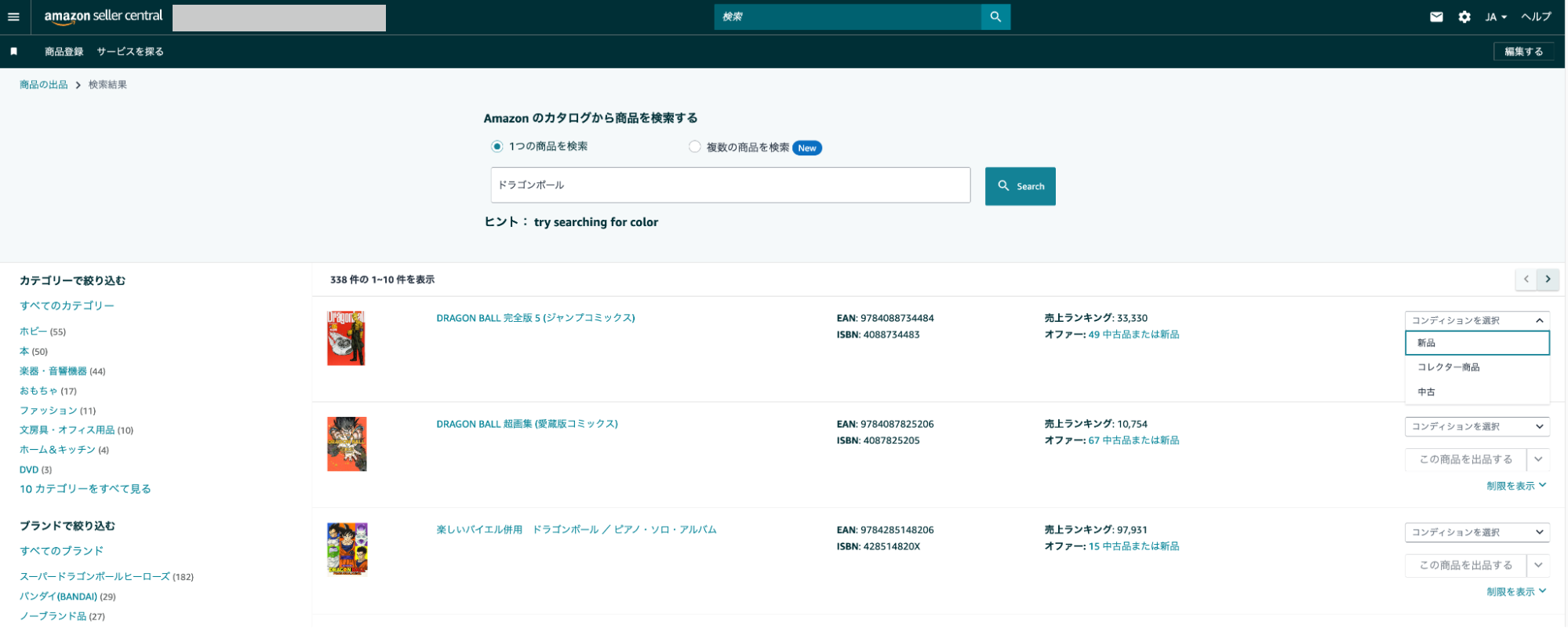Choose 中古 condition option
Viewport: 1568px width, 628px height.
(x=1477, y=392)
